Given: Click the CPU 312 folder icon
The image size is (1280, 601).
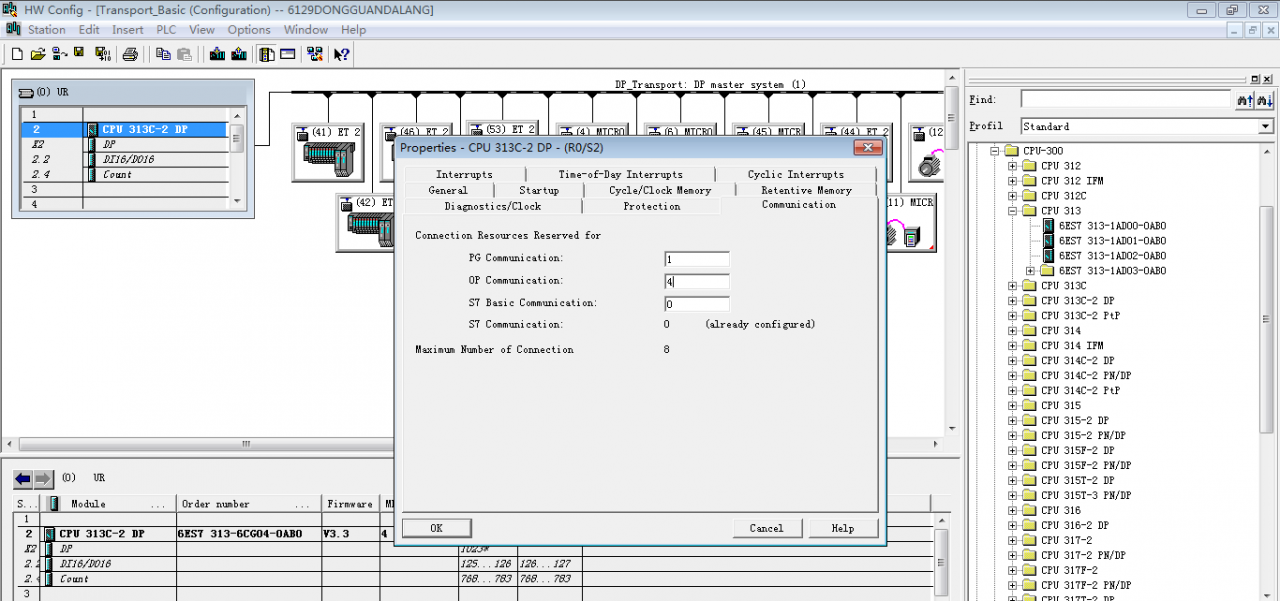Looking at the screenshot, I should pyautogui.click(x=1029, y=166).
